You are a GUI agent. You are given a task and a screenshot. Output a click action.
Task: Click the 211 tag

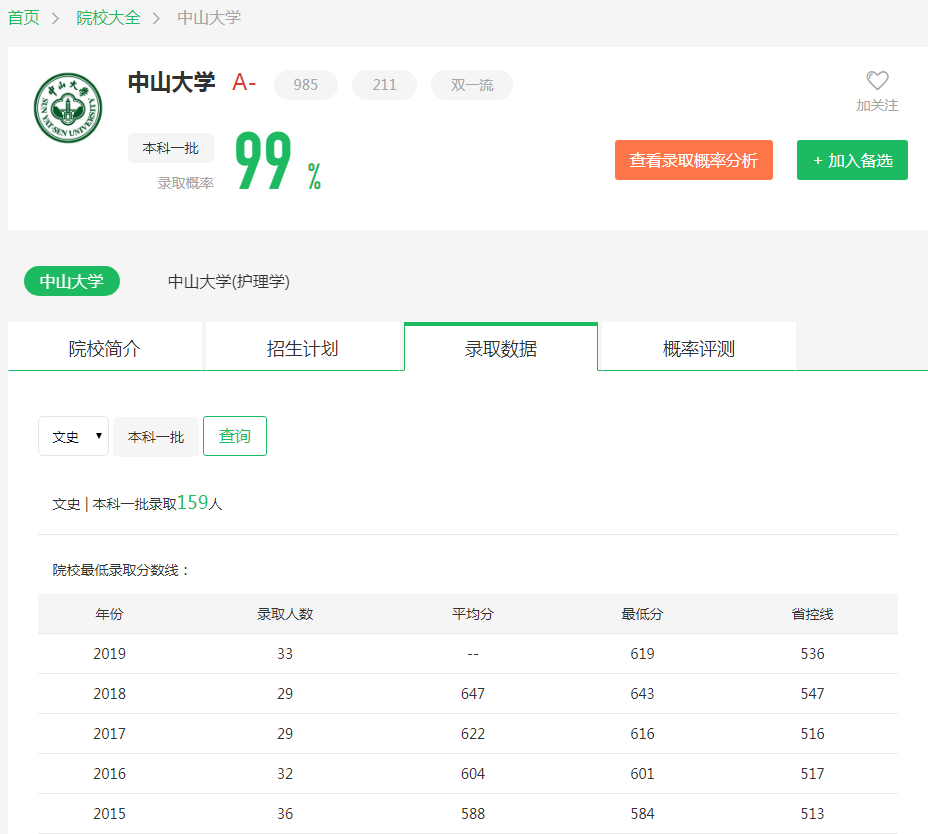(x=384, y=85)
